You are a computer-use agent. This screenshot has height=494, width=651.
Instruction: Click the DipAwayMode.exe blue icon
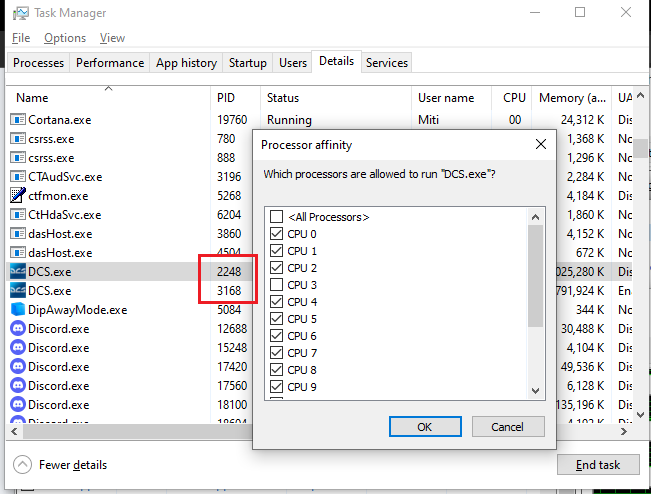18,310
